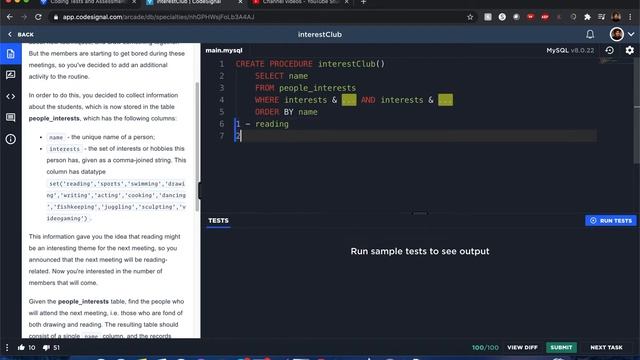Click the thumbs down dislike icon
This screenshot has width=640, height=360.
click(46, 348)
